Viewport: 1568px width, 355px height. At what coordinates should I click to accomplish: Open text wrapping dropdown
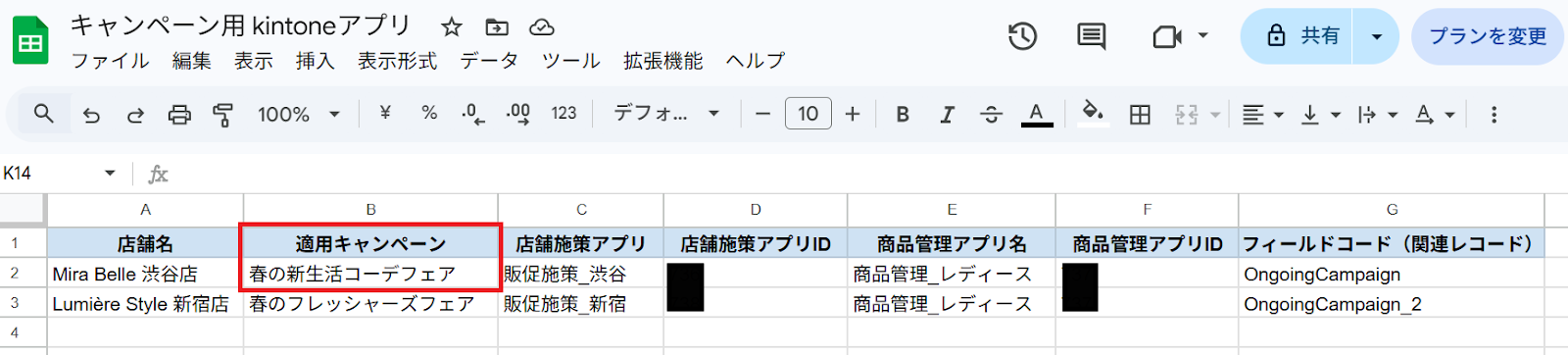point(1377,115)
